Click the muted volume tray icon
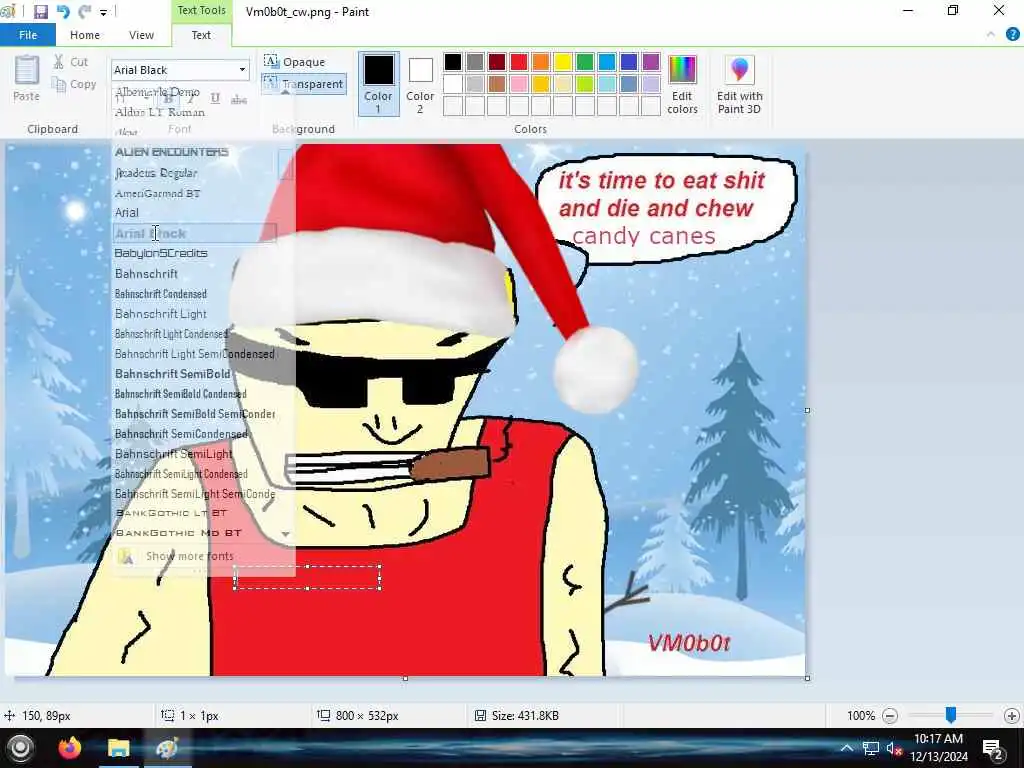The image size is (1024, 768). point(893,748)
